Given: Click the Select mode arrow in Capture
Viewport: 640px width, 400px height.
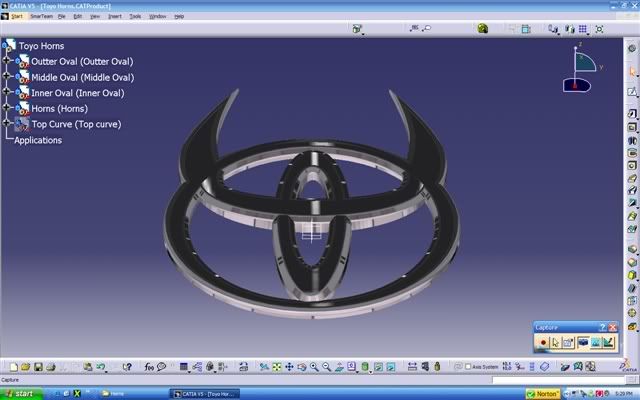Looking at the screenshot, I should (x=555, y=342).
